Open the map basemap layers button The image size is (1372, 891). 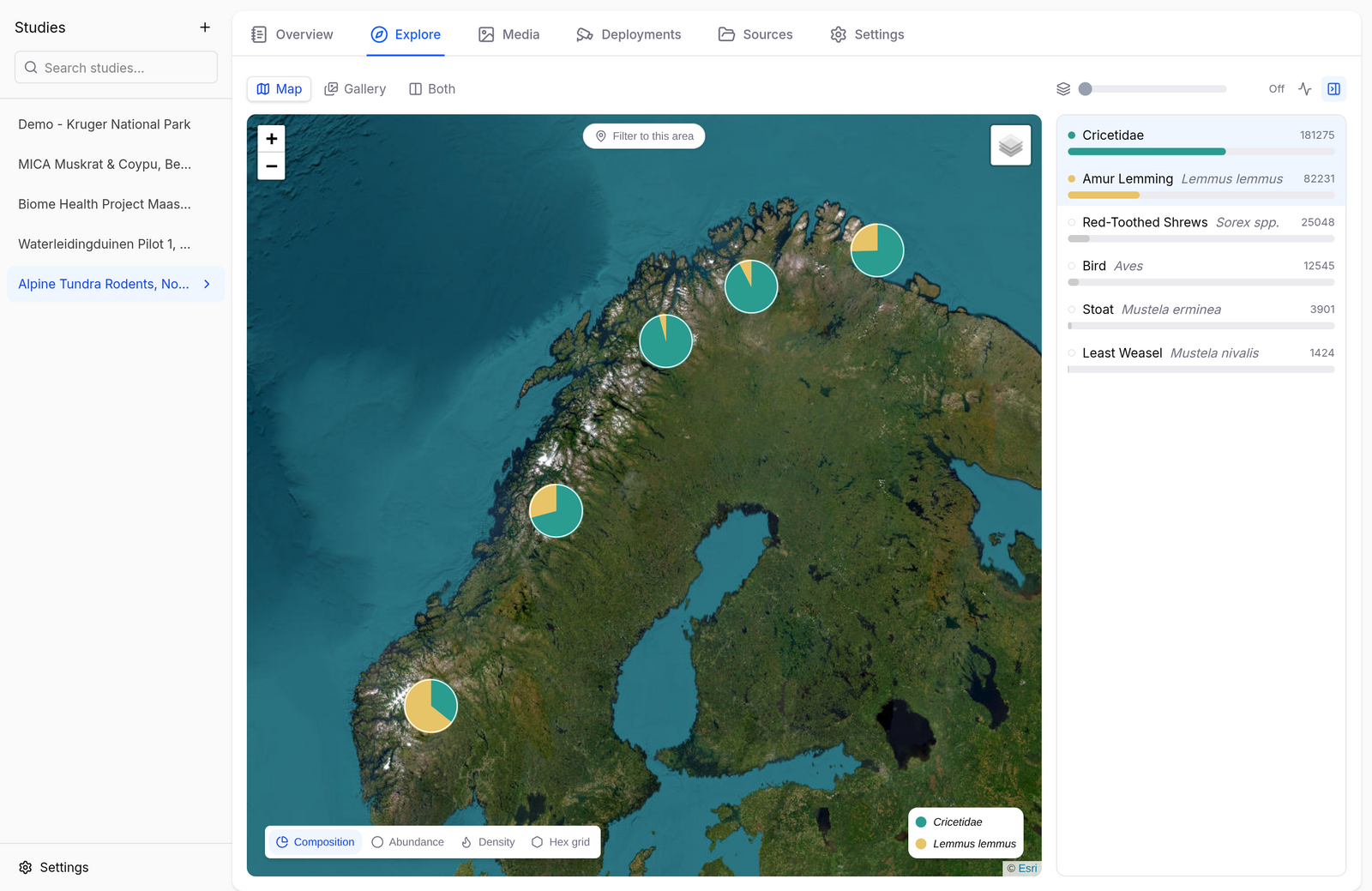[x=1010, y=146]
